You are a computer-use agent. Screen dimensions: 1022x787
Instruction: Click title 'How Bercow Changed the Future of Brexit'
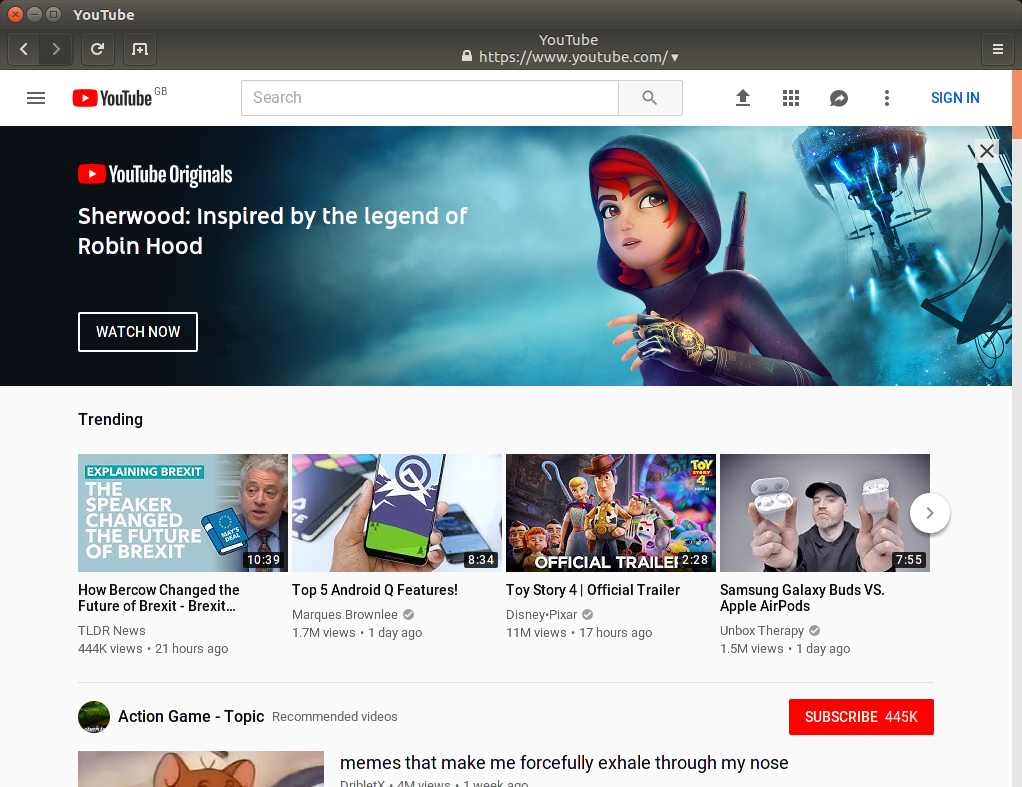click(159, 598)
